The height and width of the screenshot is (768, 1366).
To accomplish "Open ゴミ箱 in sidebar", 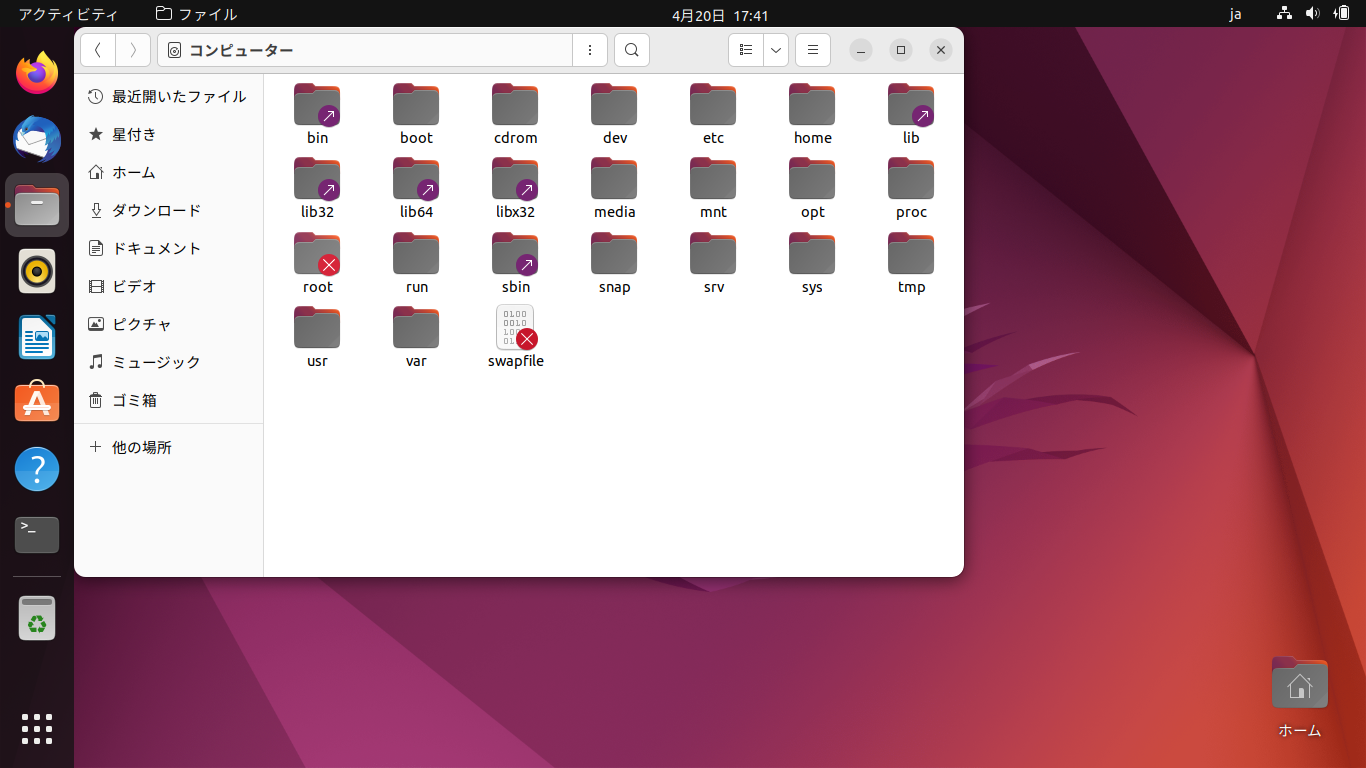I will [x=168, y=401].
